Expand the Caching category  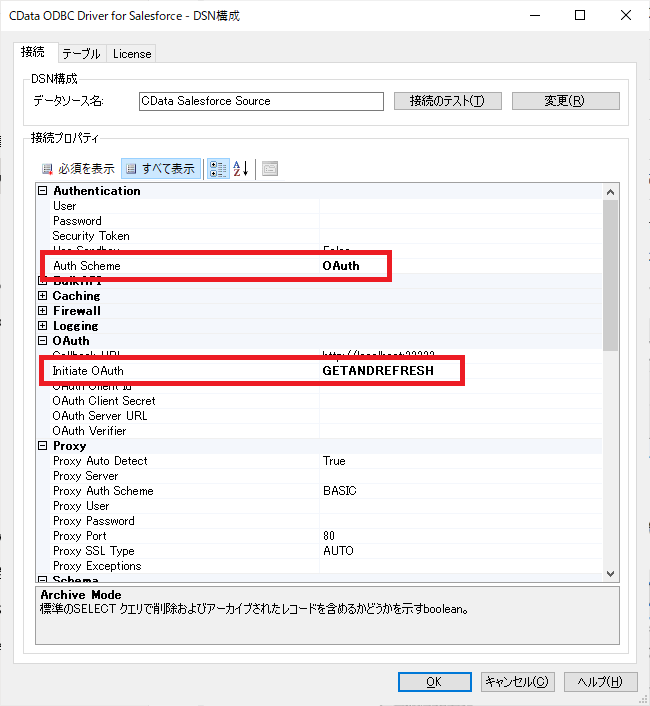[x=43, y=296]
